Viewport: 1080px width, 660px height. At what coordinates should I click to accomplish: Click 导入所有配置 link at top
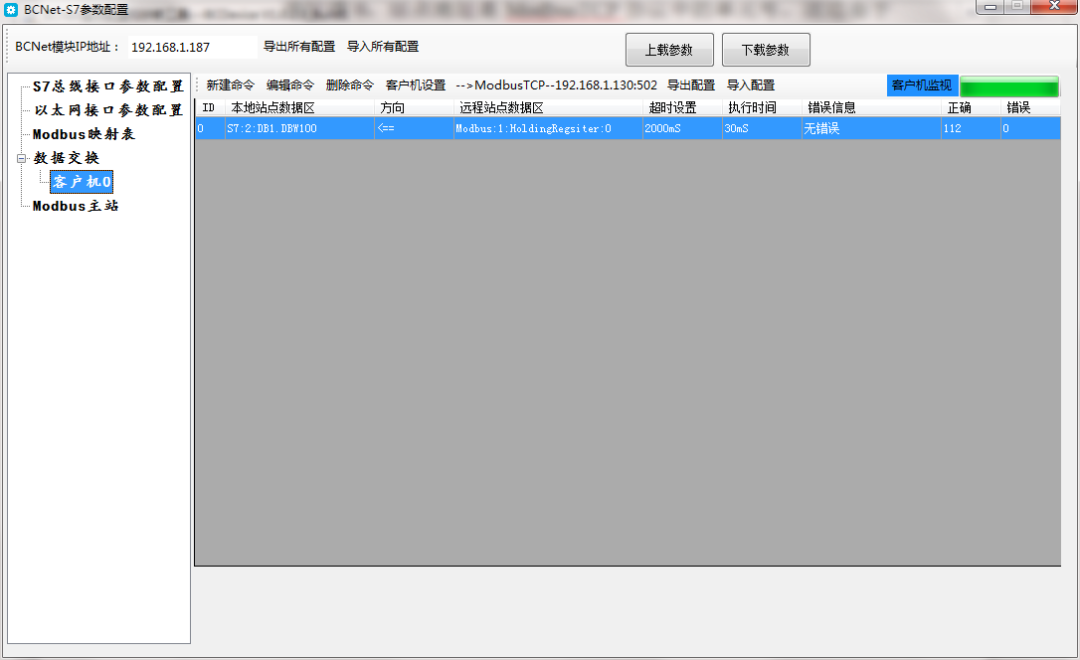coord(383,47)
